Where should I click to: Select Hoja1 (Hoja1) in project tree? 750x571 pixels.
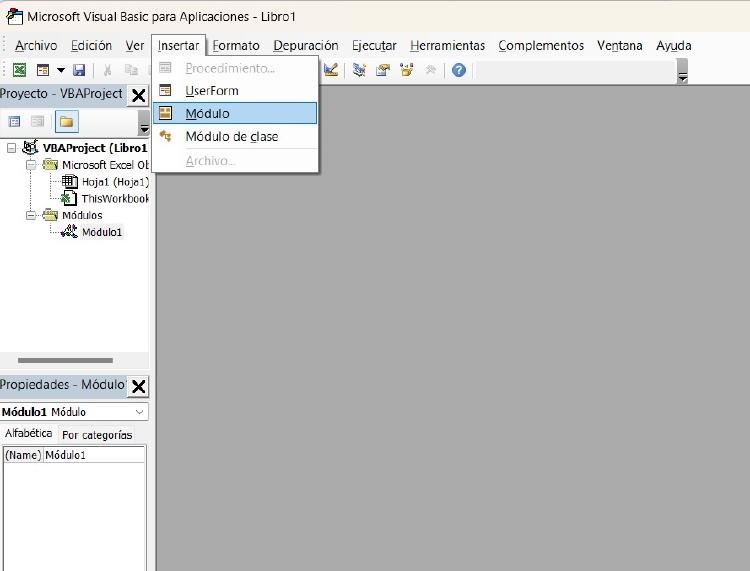(x=115, y=182)
